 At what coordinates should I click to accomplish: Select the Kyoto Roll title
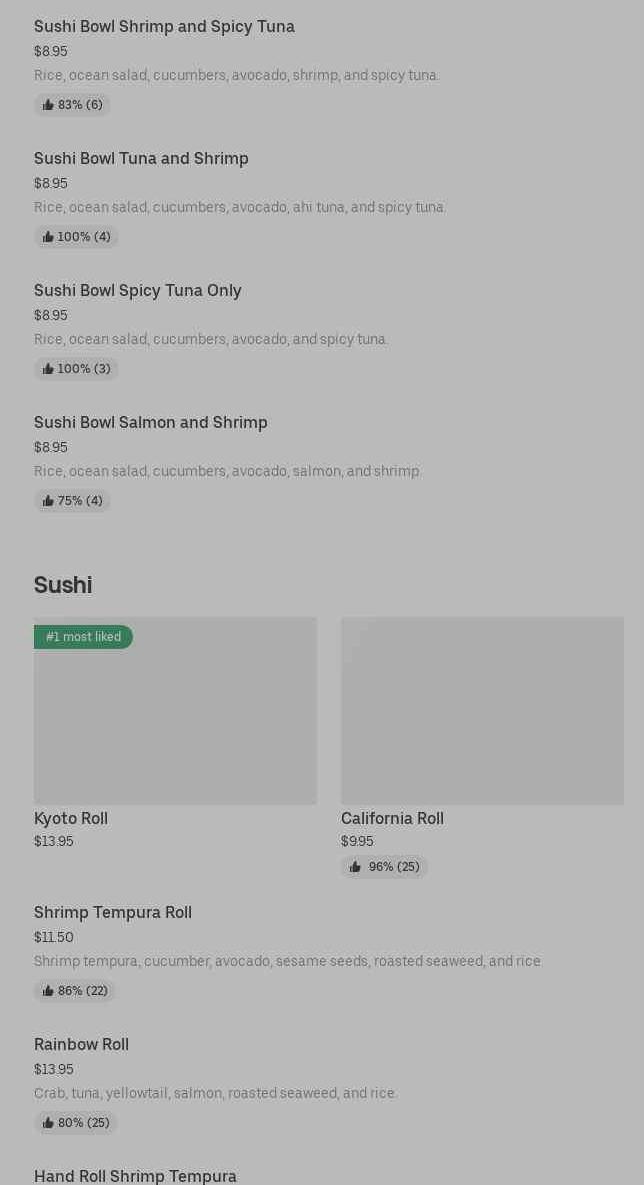click(71, 818)
